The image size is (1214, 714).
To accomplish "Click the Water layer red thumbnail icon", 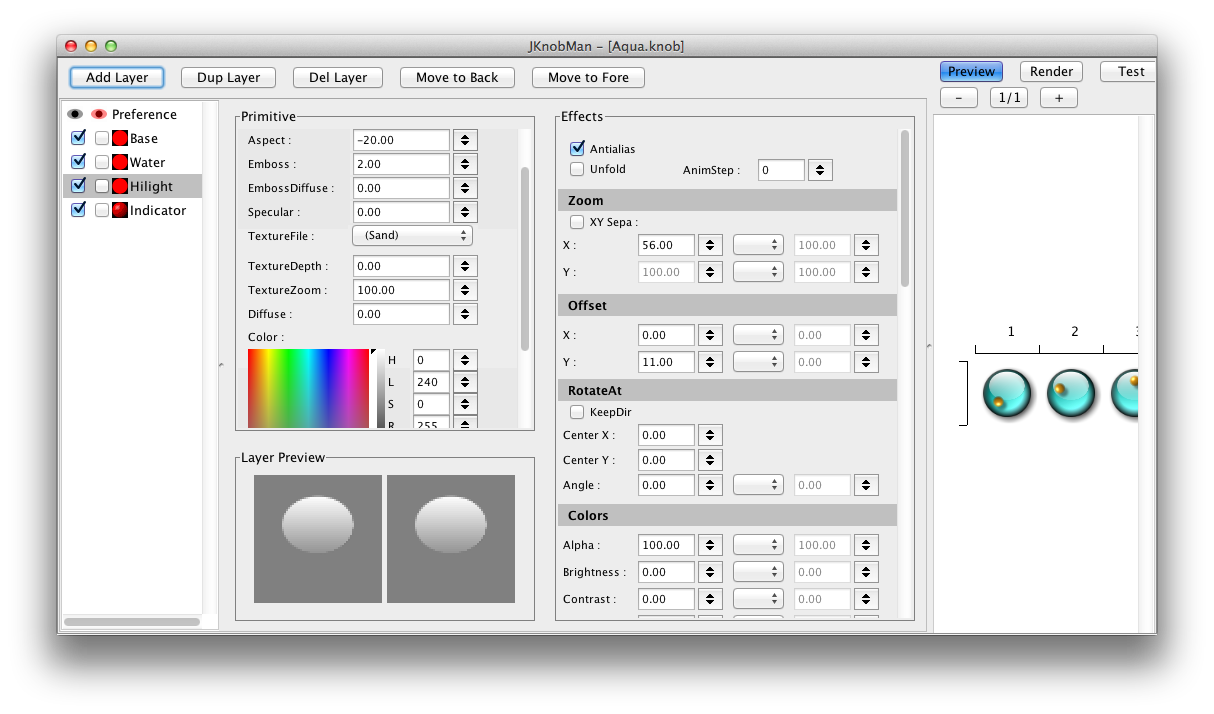I will tap(120, 162).
